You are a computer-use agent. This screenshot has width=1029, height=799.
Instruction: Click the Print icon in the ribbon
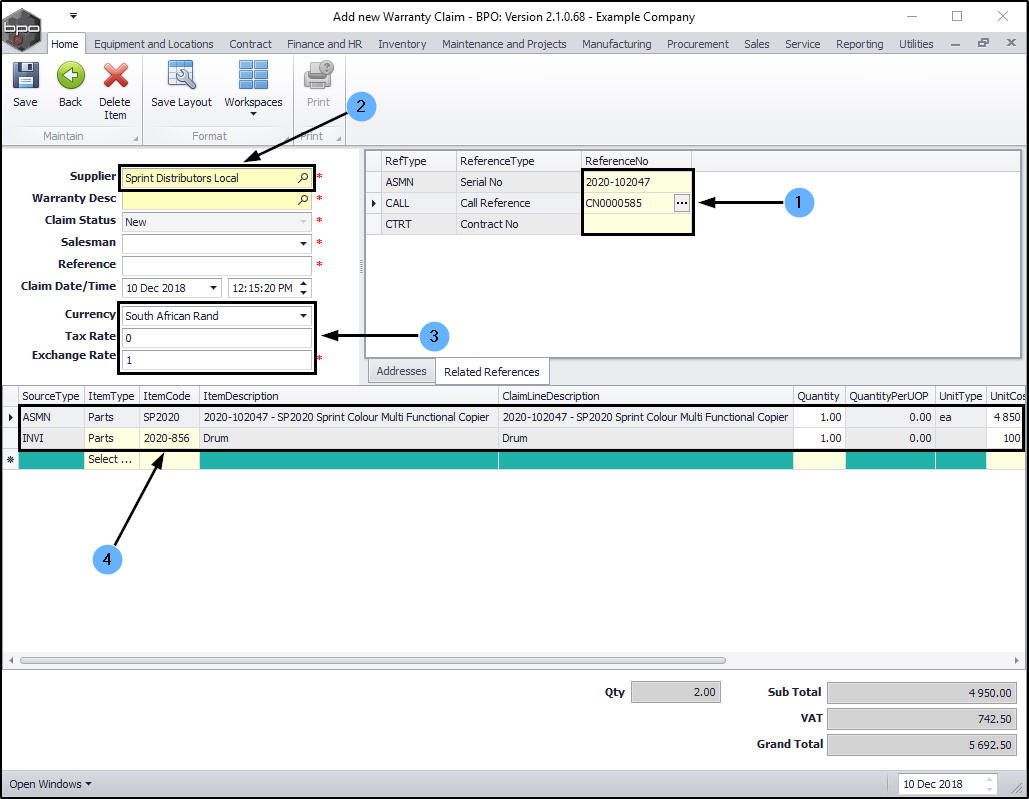(x=318, y=75)
